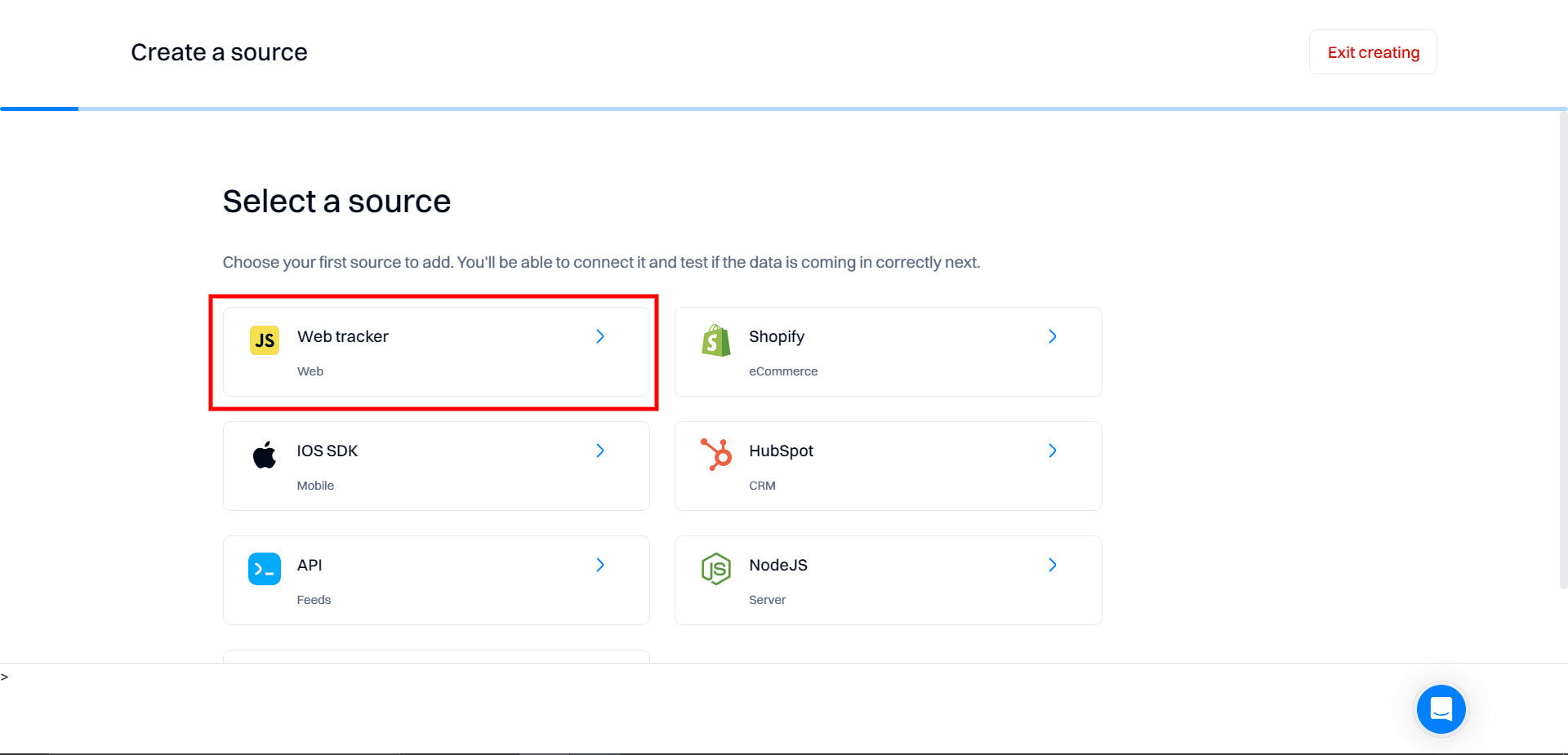Click the orange HubSpot logo icon

tap(716, 455)
